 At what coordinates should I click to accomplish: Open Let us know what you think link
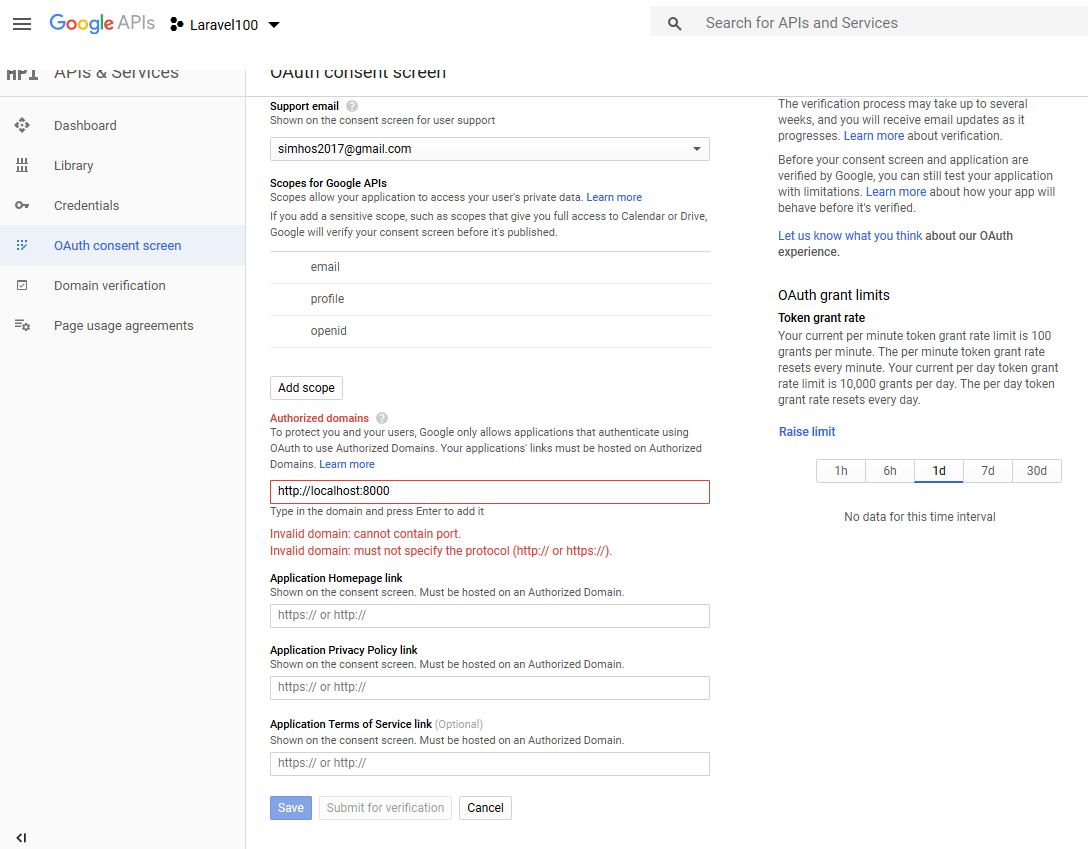coord(850,236)
